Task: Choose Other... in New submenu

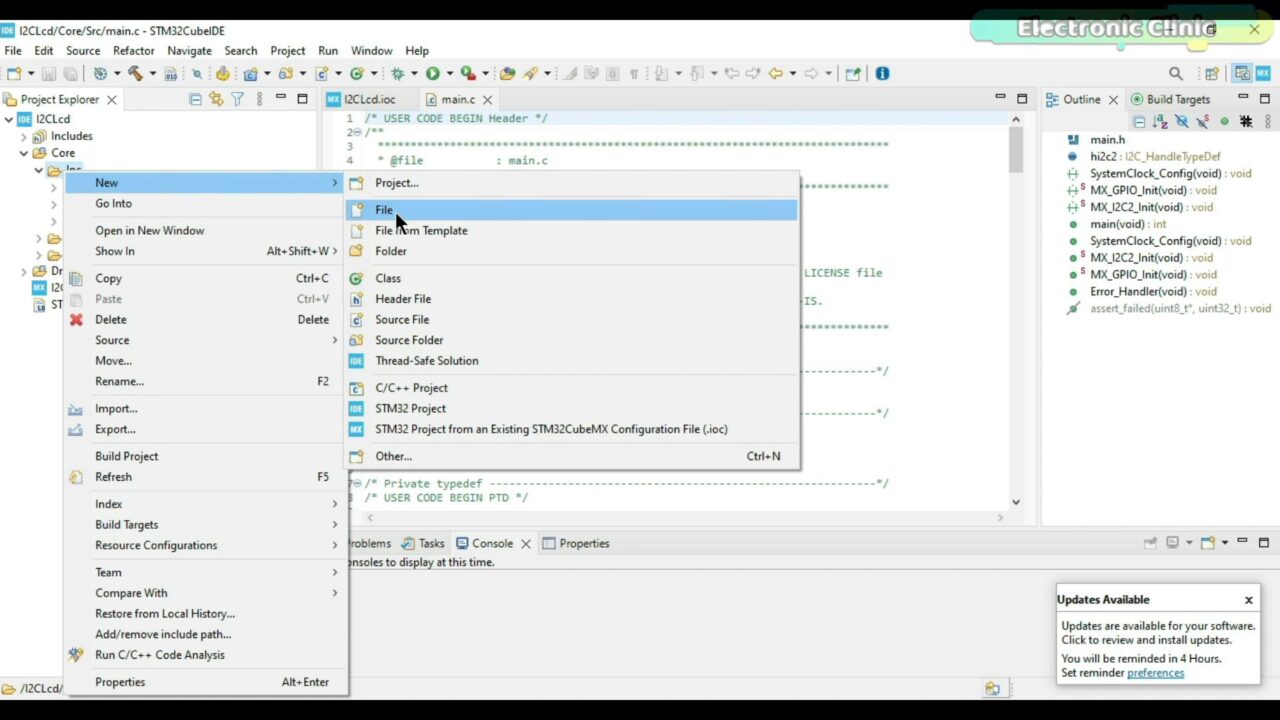Action: (x=572, y=456)
